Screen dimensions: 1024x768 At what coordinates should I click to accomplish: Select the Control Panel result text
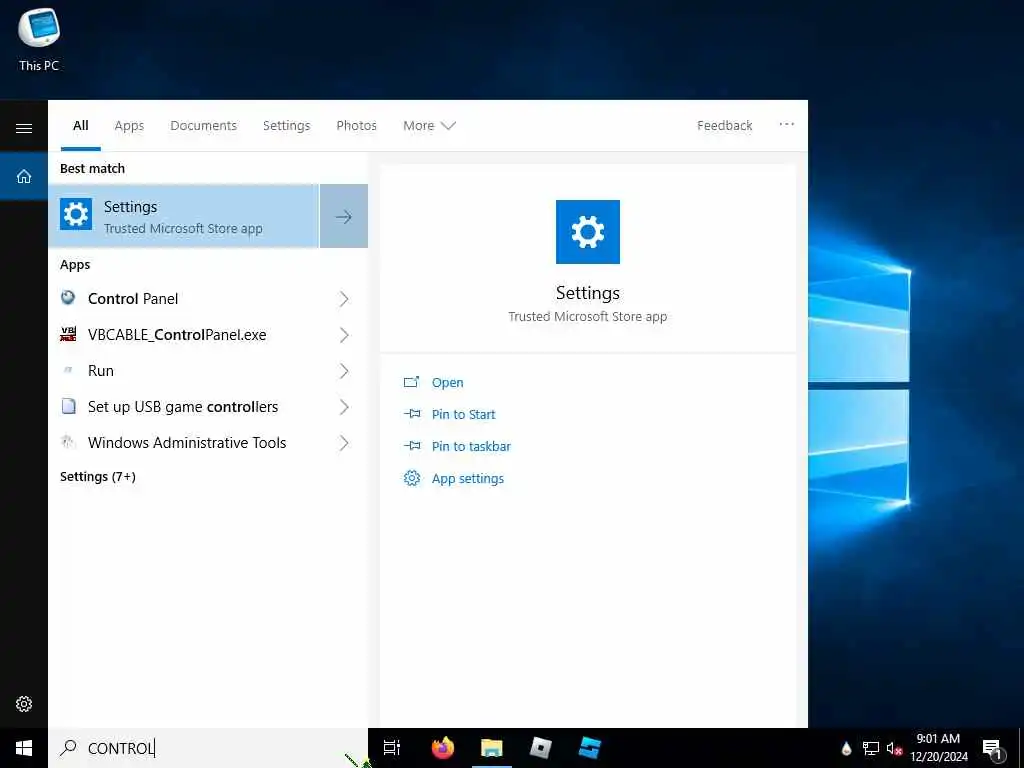coord(133,299)
